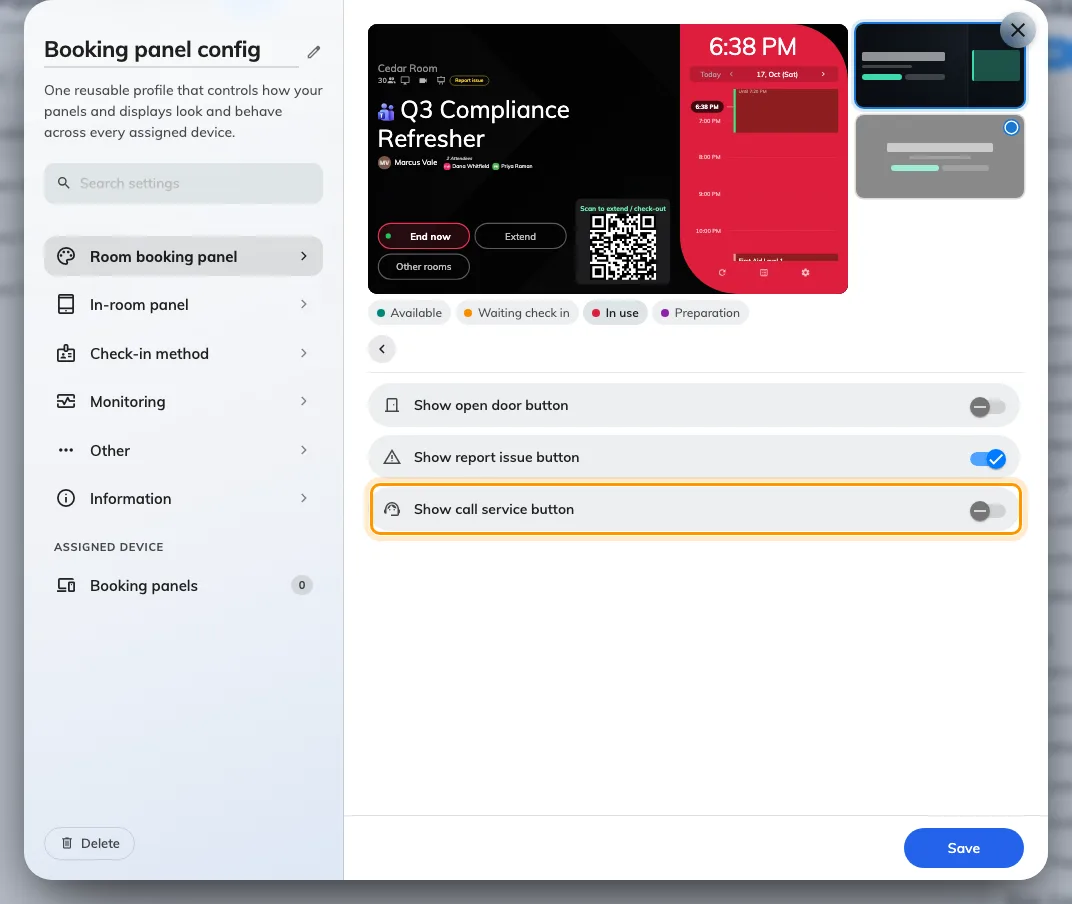Go back with the left chevron button

click(x=382, y=349)
